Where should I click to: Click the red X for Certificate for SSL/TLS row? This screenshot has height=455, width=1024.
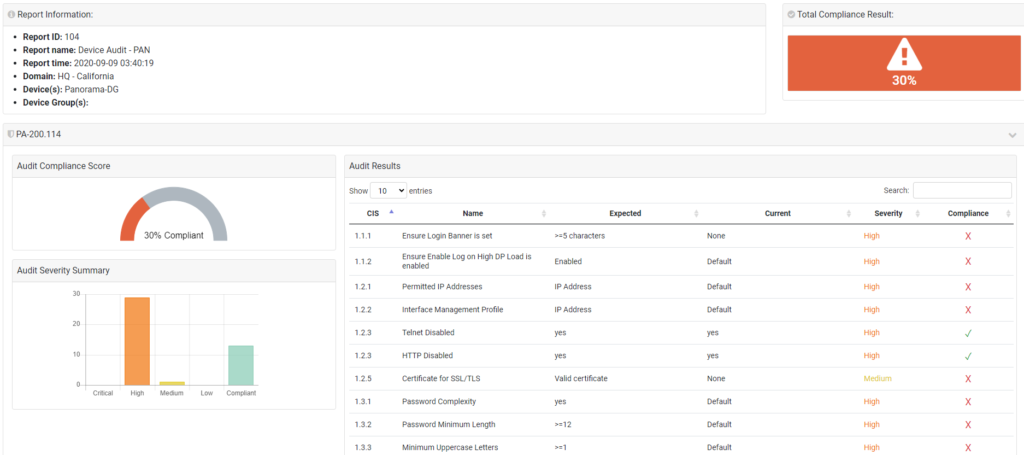coord(967,379)
